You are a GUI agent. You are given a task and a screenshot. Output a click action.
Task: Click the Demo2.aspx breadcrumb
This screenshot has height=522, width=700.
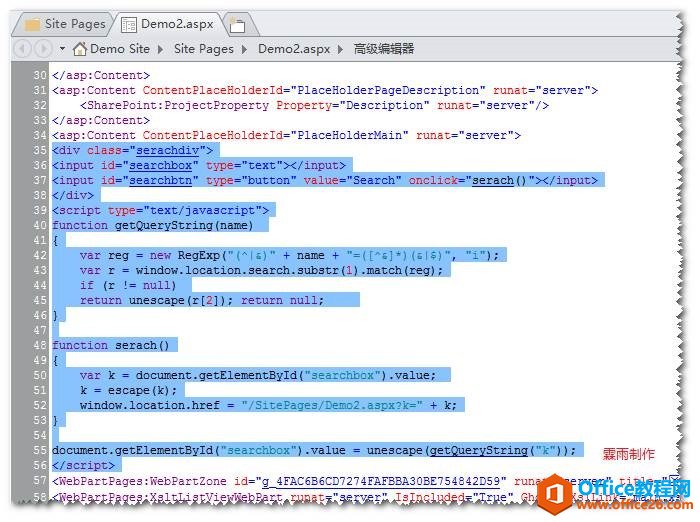point(294,49)
